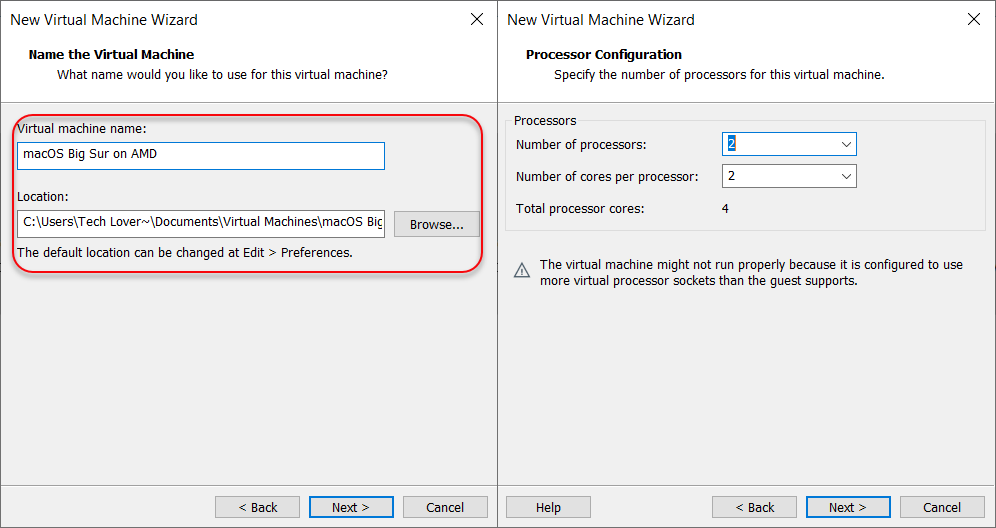Click the 'Processor Configuration' heading
The height and width of the screenshot is (528, 996).
(604, 55)
